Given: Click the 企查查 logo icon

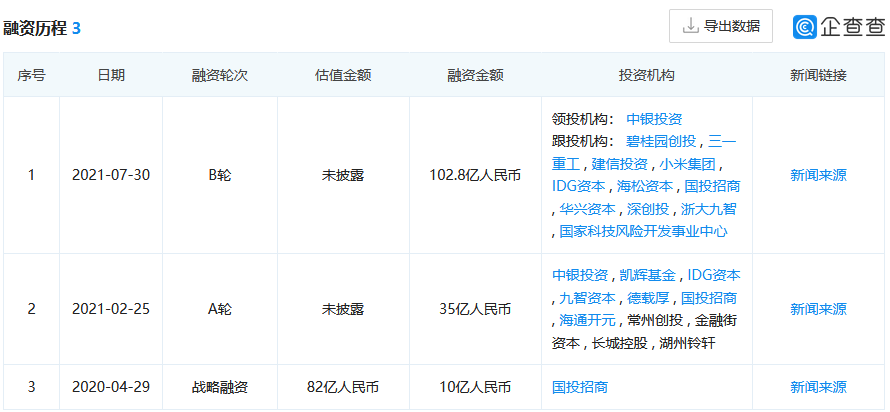Looking at the screenshot, I should tap(805, 27).
